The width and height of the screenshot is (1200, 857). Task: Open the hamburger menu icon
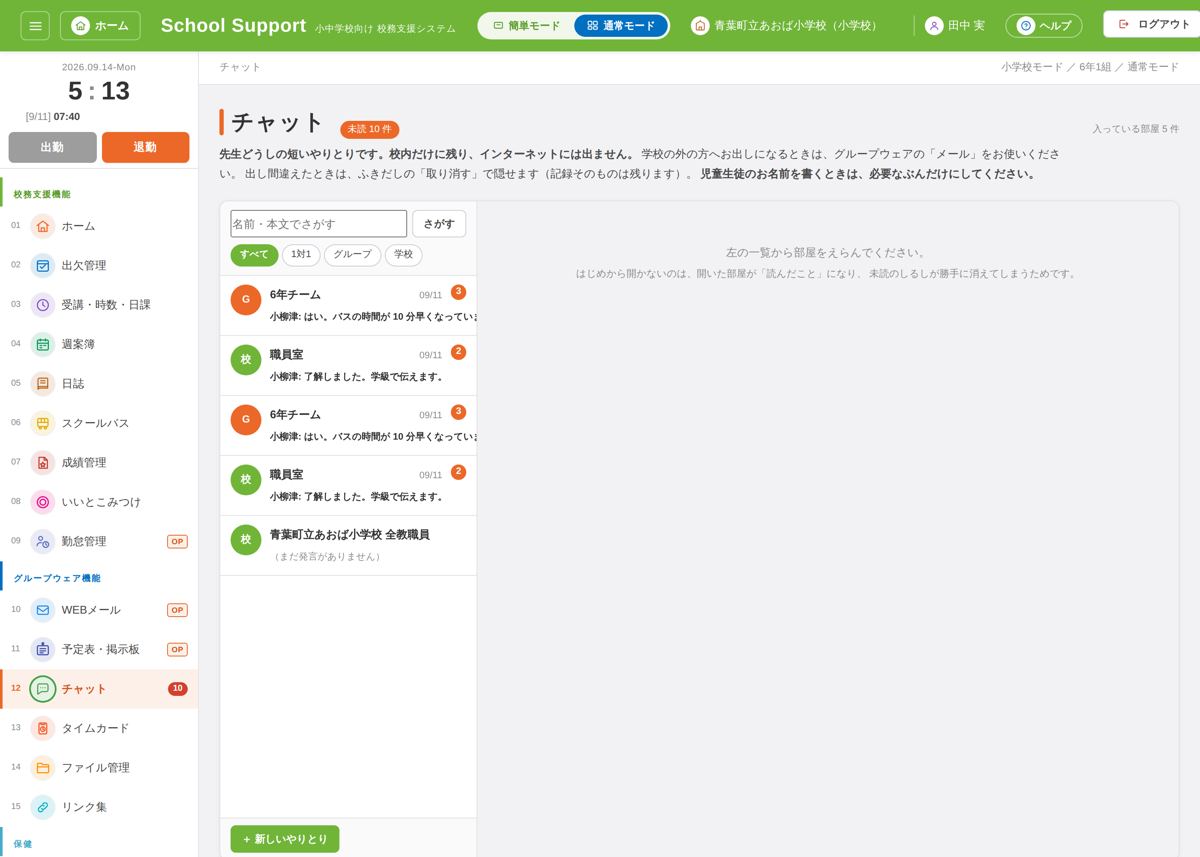(35, 25)
